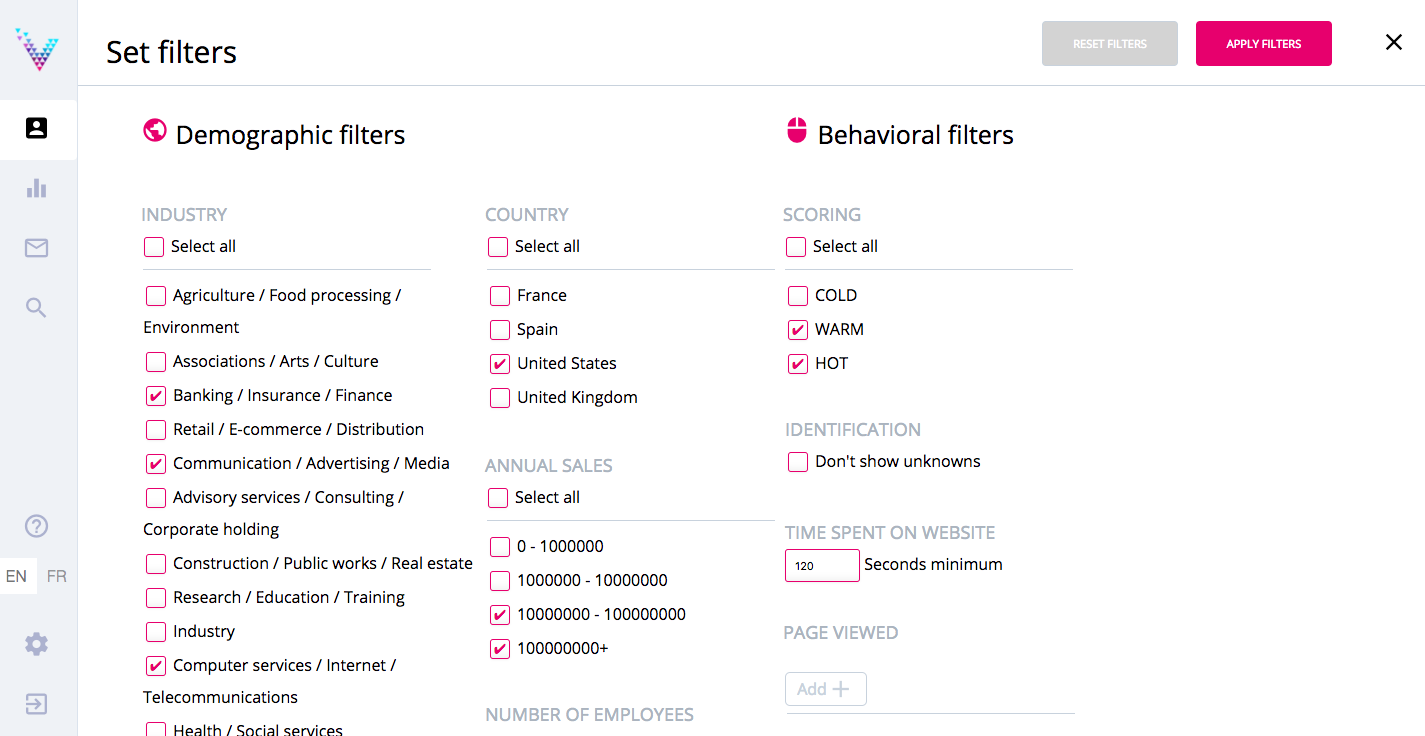Close the Set filters panel

[1393, 42]
